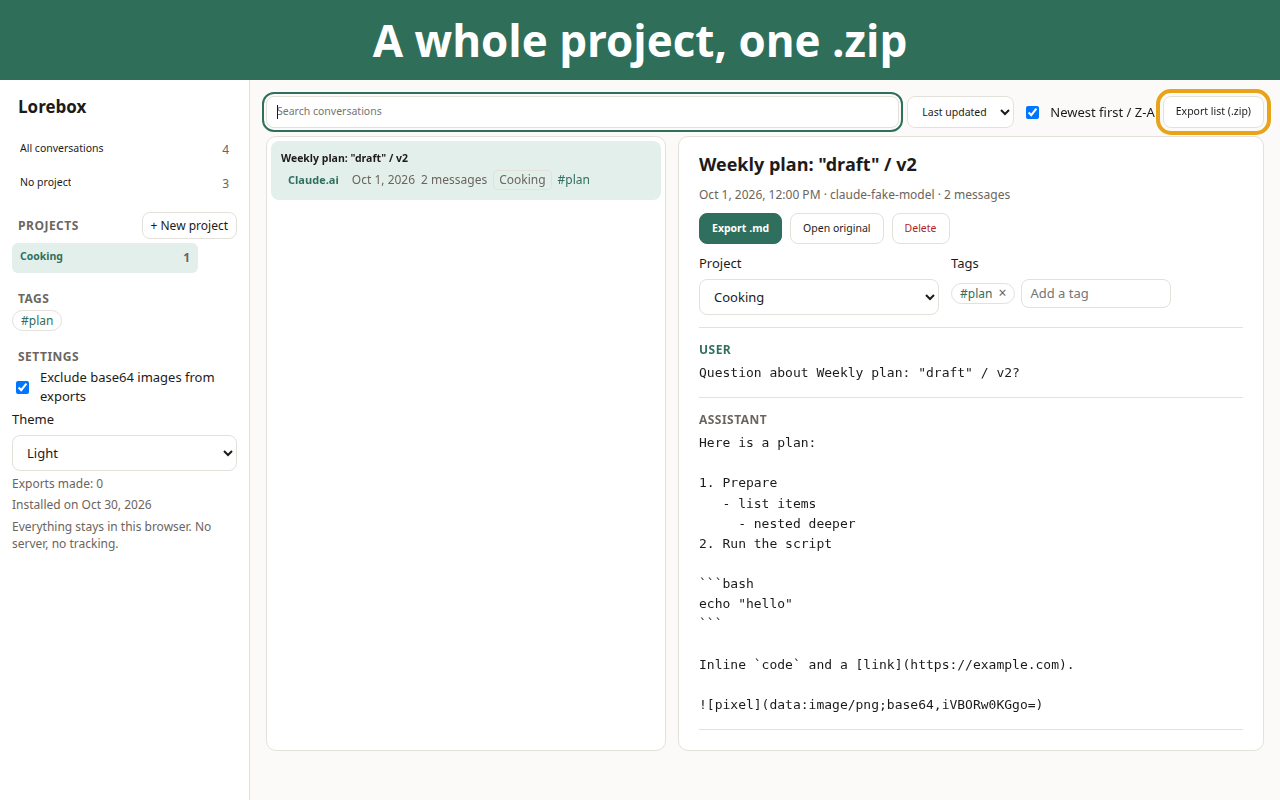
Task: Click the 'Installed on Oct 30, 2026' text
Action: (x=82, y=505)
